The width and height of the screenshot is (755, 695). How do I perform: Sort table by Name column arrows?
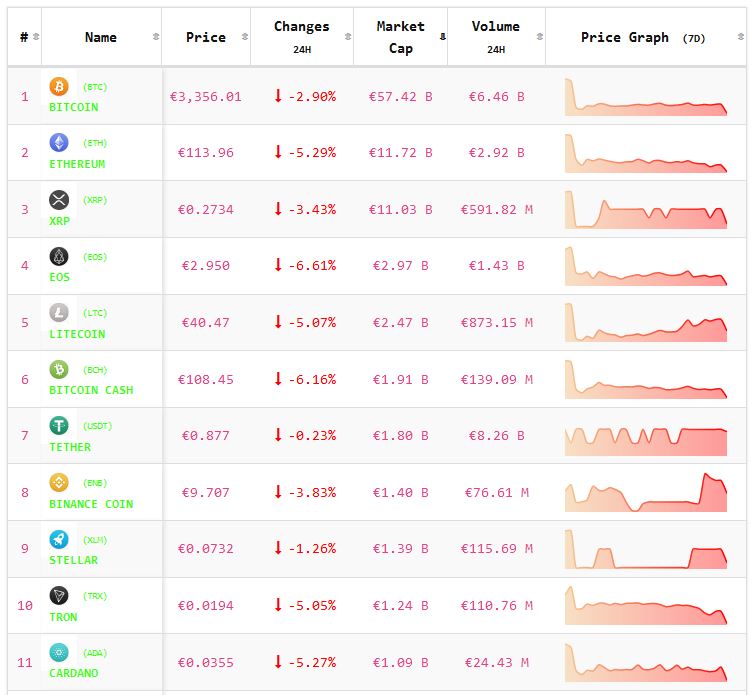[x=155, y=37]
